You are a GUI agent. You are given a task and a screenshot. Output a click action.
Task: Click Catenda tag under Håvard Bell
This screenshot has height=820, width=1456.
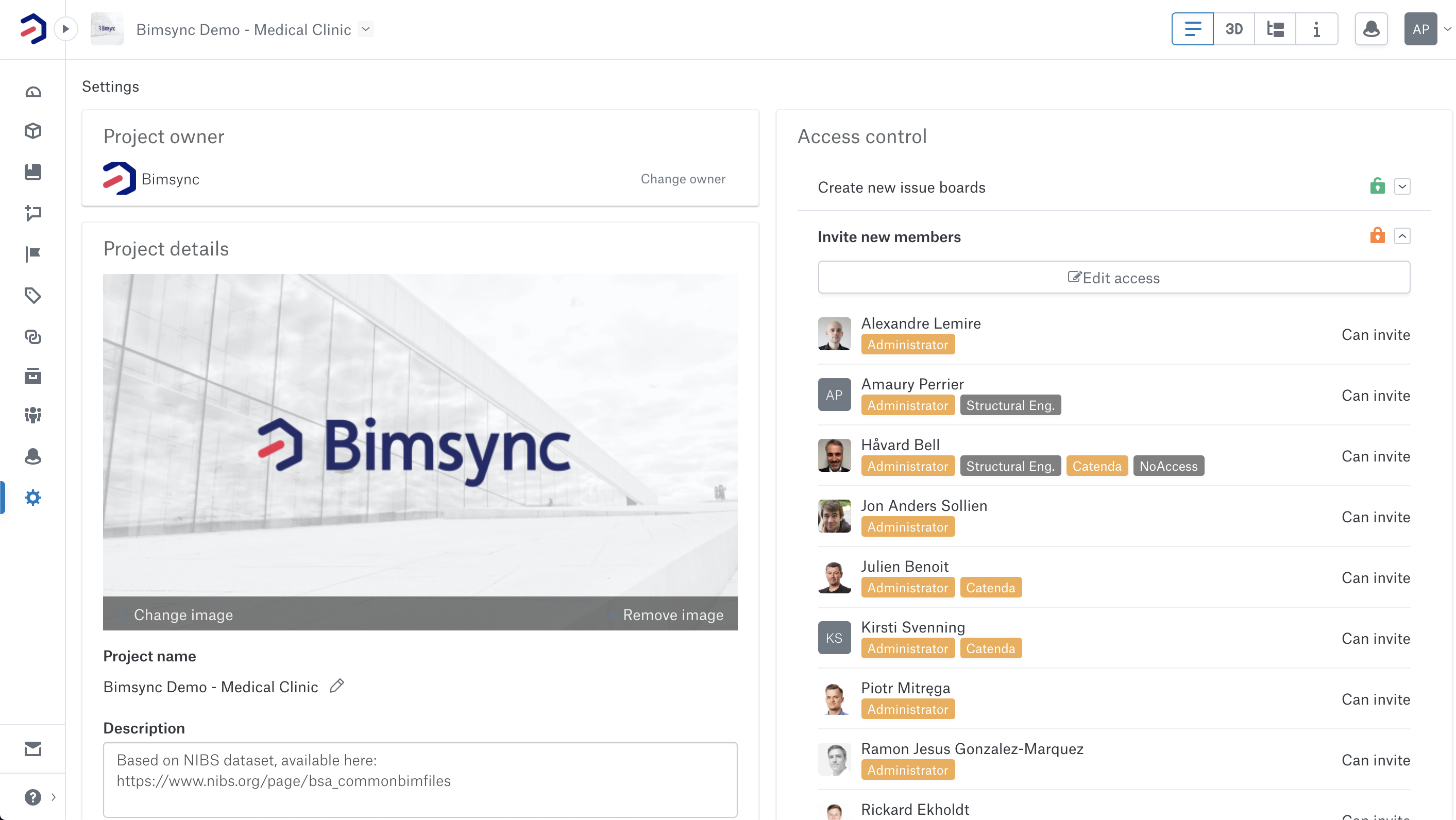(x=1096, y=466)
